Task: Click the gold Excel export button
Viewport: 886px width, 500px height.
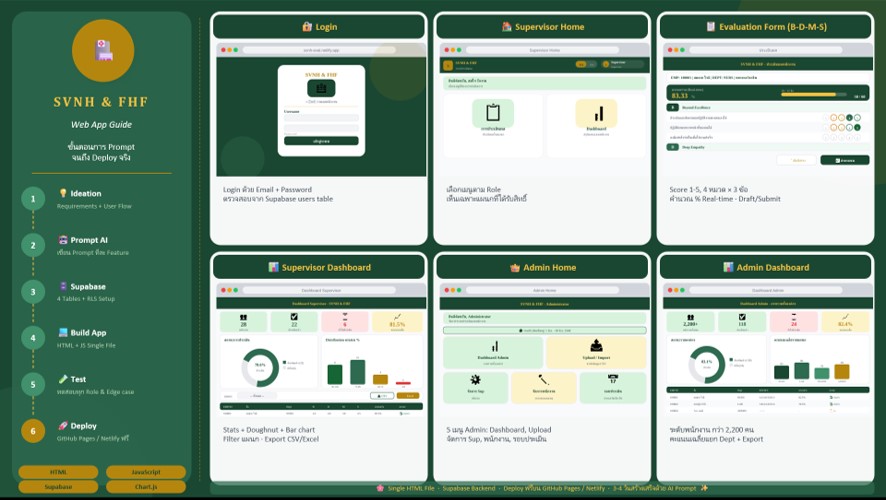Action: [x=408, y=395]
